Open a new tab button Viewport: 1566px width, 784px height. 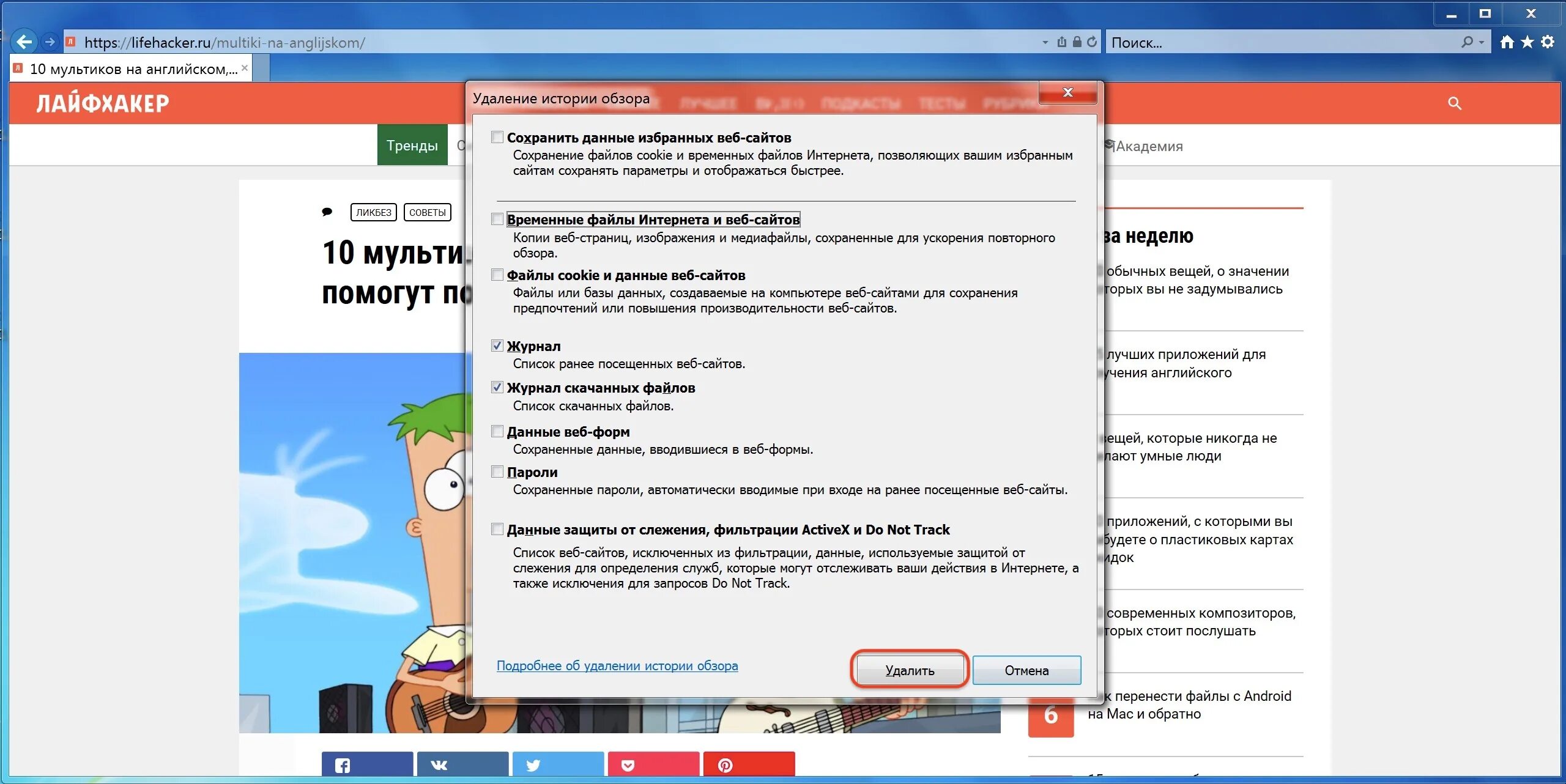point(261,69)
